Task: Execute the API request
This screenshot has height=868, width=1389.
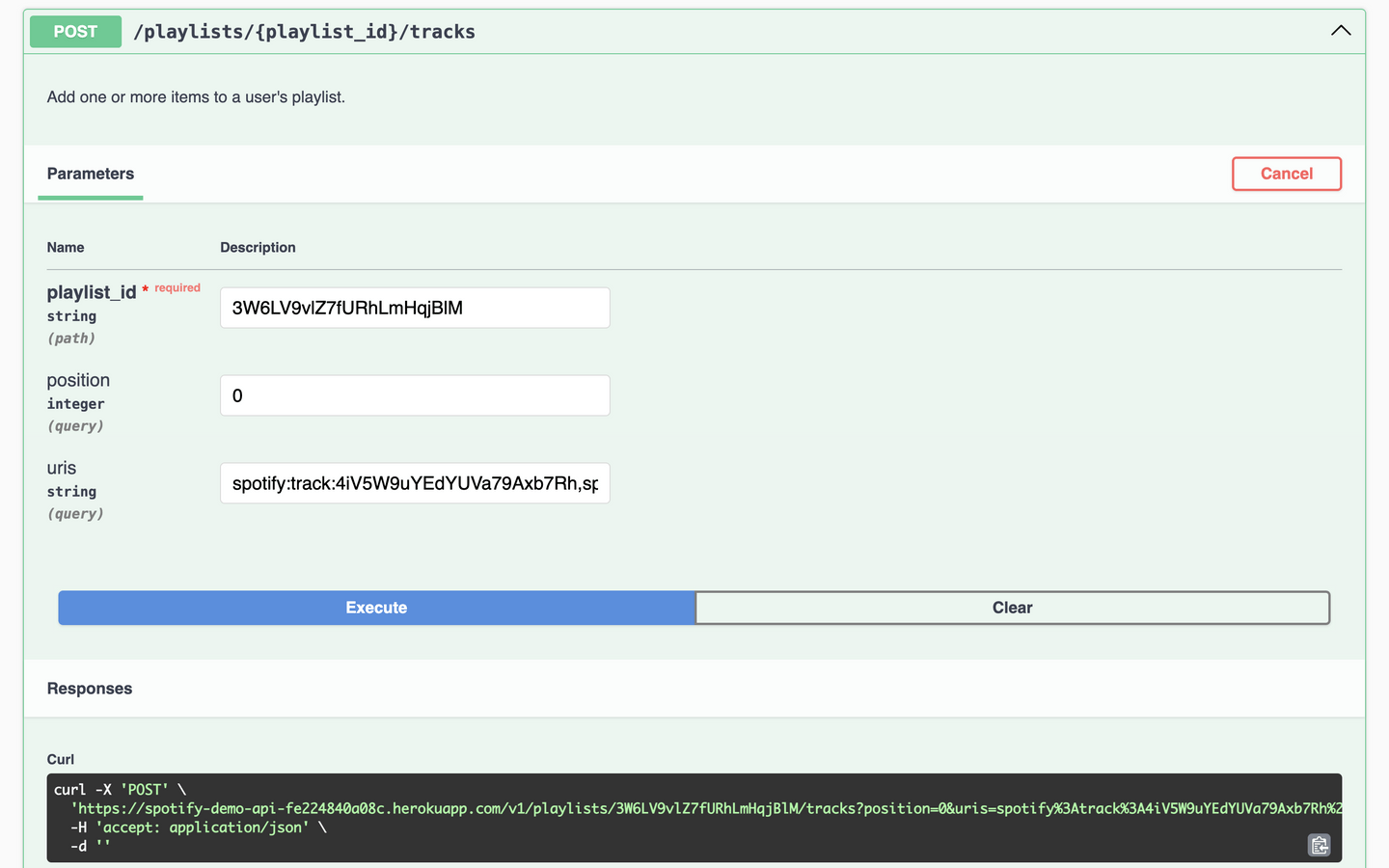Action: click(x=376, y=608)
